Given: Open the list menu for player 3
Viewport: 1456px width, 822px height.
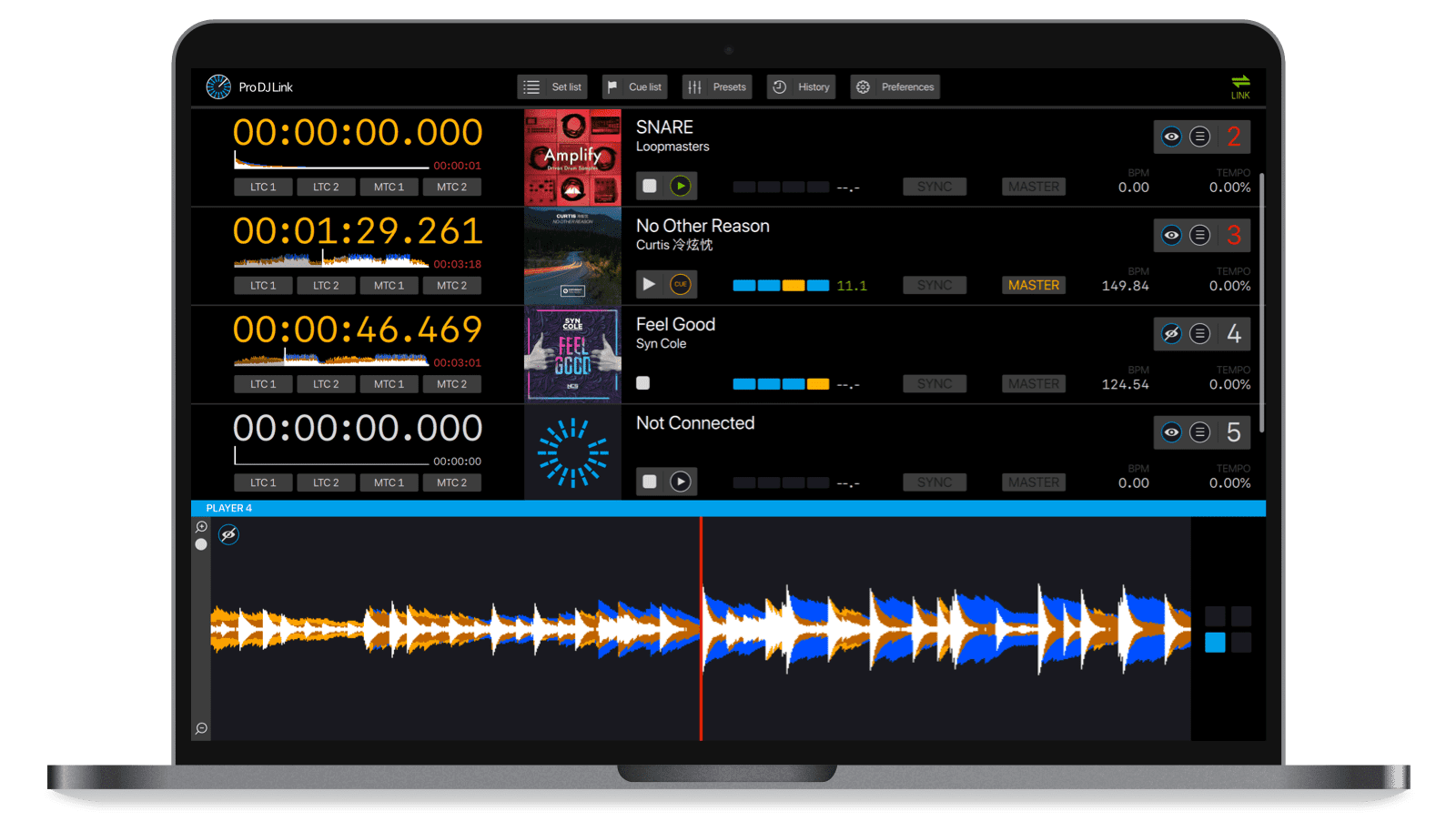Looking at the screenshot, I should tap(1200, 236).
